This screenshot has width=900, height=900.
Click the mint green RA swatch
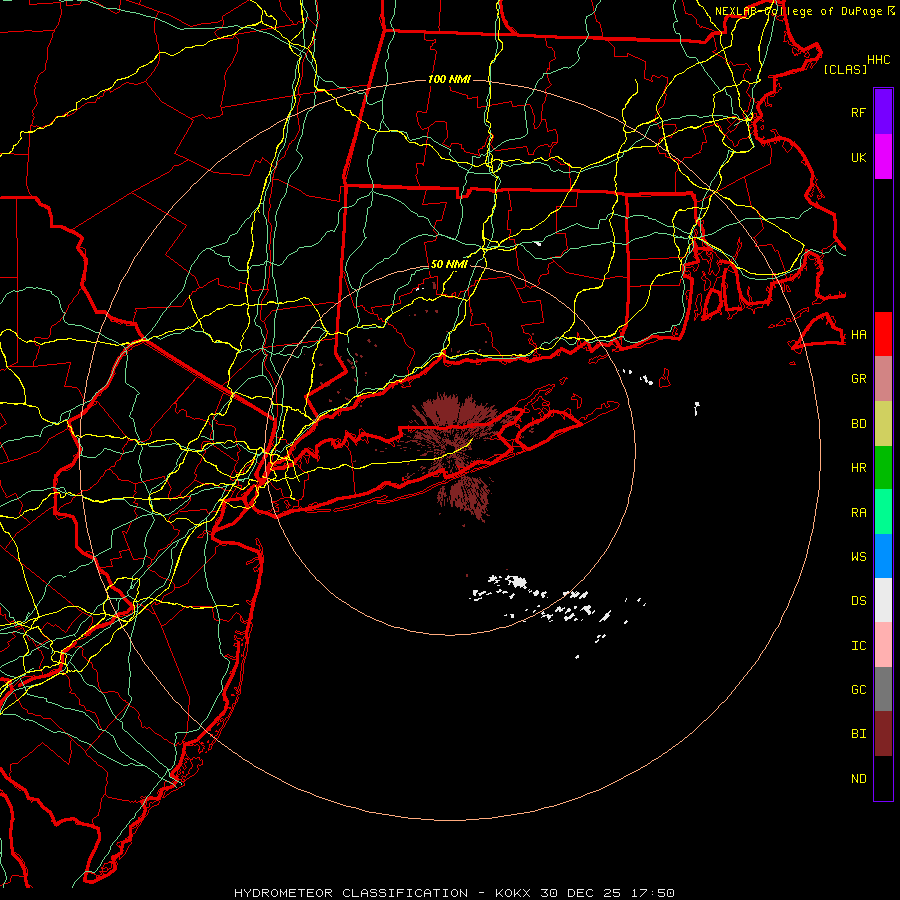tap(883, 512)
